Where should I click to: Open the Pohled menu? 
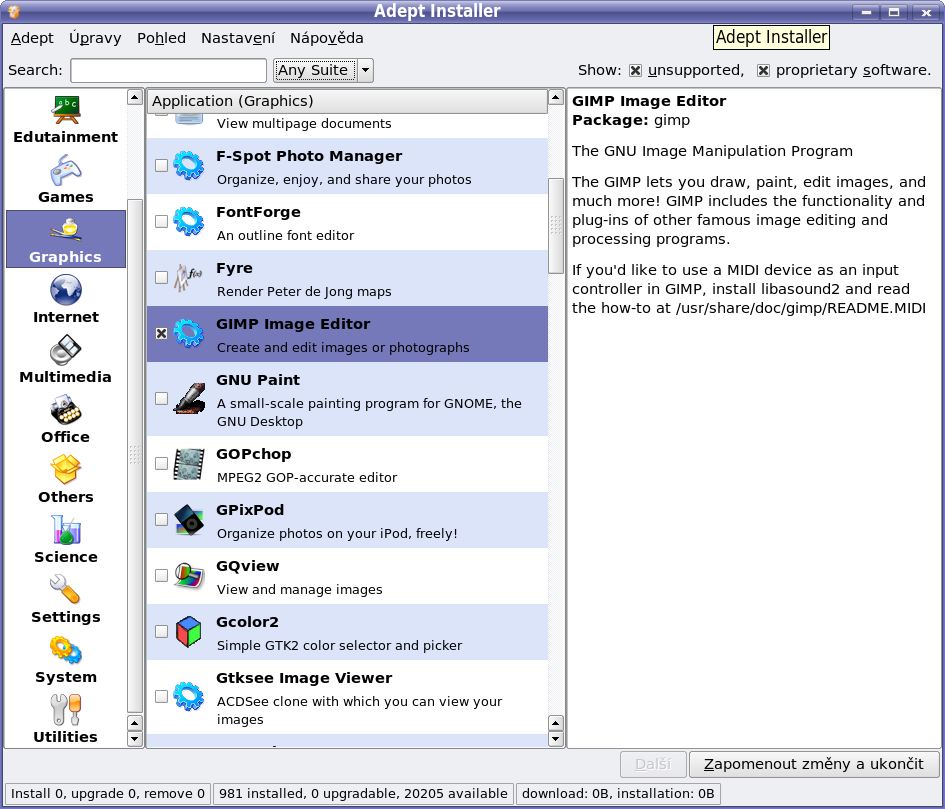point(162,38)
